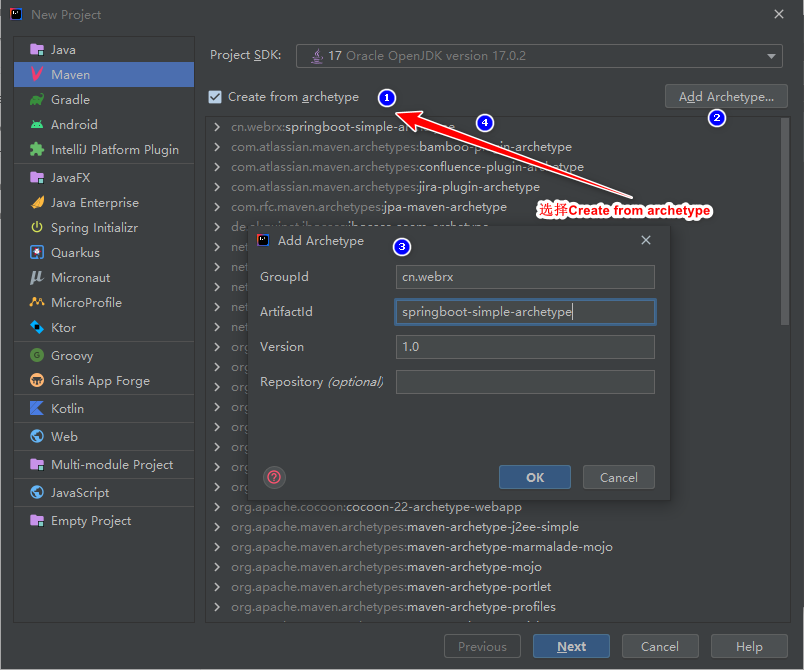The height and width of the screenshot is (670, 804).
Task: Focus the ArtifactId input field
Action: [525, 312]
